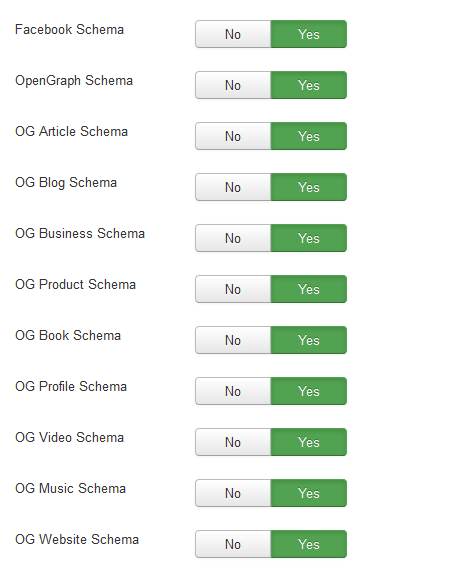The height and width of the screenshot is (588, 464).
Task: Disable OG Music Schema with No
Action: [x=233, y=493]
